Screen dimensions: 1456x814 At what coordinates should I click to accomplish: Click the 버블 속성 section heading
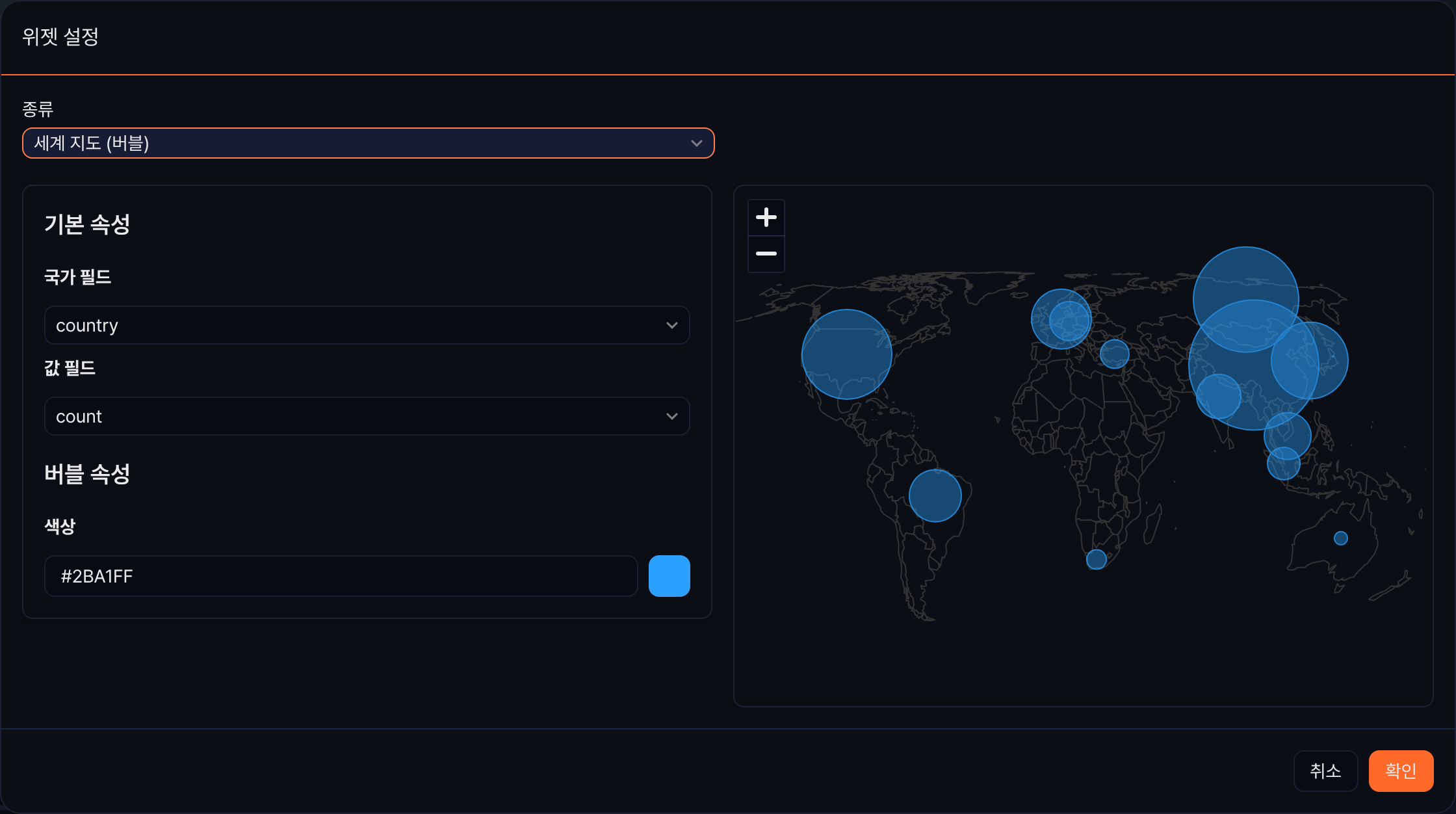pos(87,474)
